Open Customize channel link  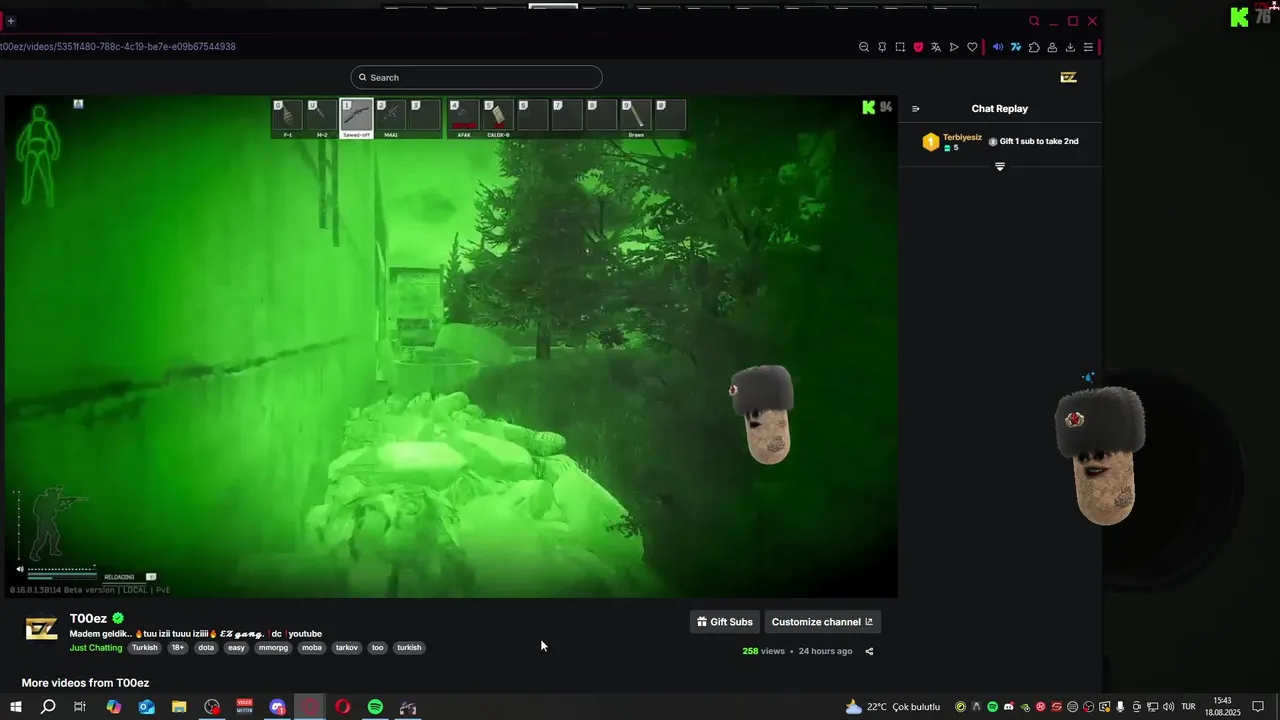point(822,622)
